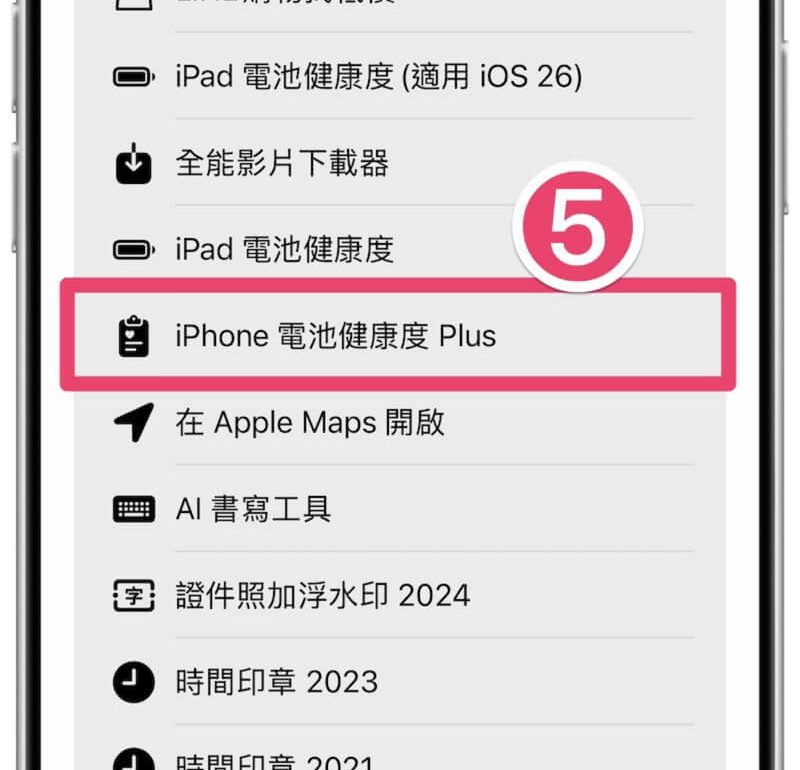Viewport: 800px width, 770px height.
Task: Choose 在 Apple Maps 開啟 option
Action: coord(400,422)
